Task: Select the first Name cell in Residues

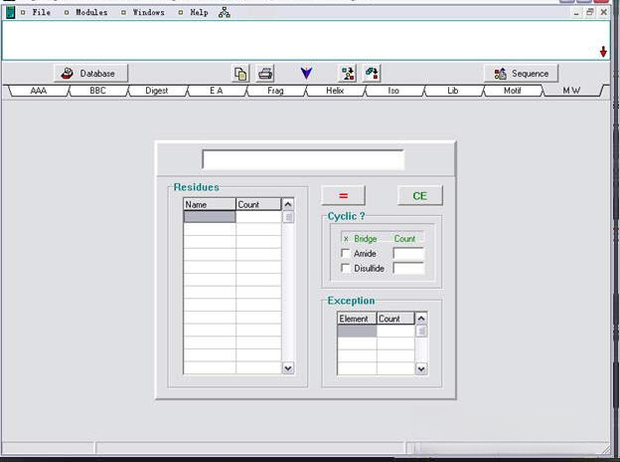Action: 209,217
